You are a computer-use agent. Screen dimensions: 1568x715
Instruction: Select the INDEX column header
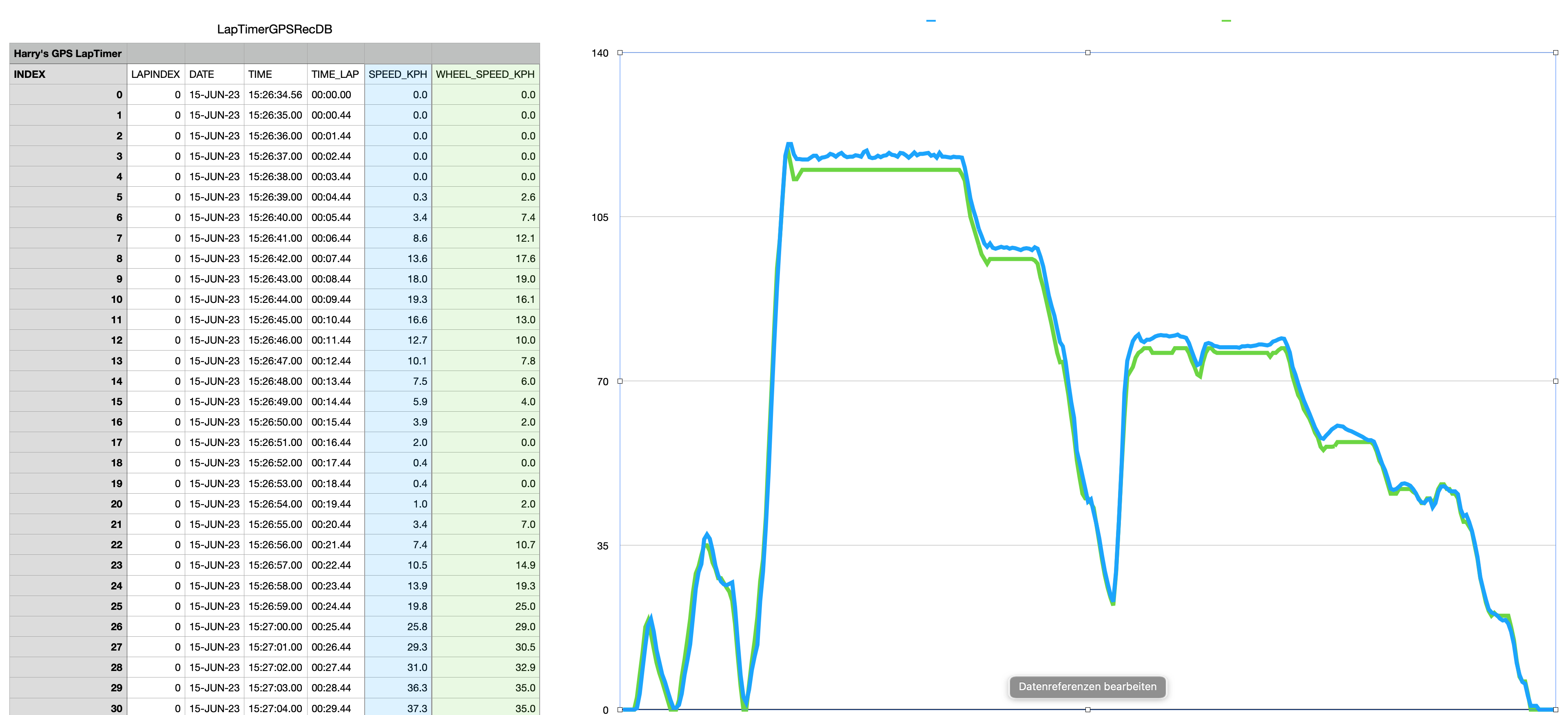point(68,74)
